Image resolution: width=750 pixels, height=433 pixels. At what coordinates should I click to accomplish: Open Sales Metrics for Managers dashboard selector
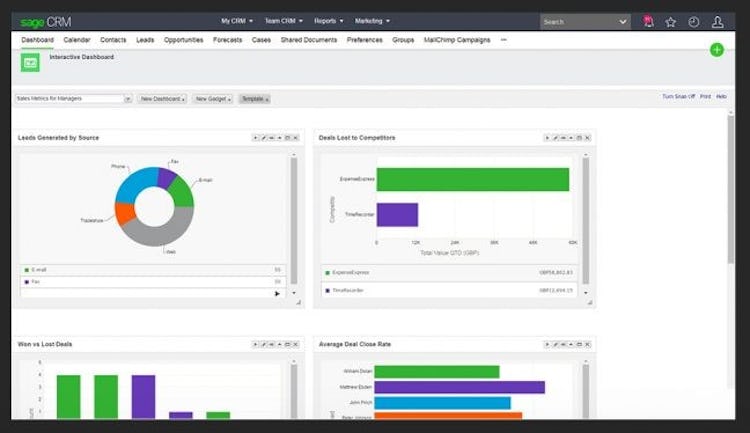[x=74, y=99]
